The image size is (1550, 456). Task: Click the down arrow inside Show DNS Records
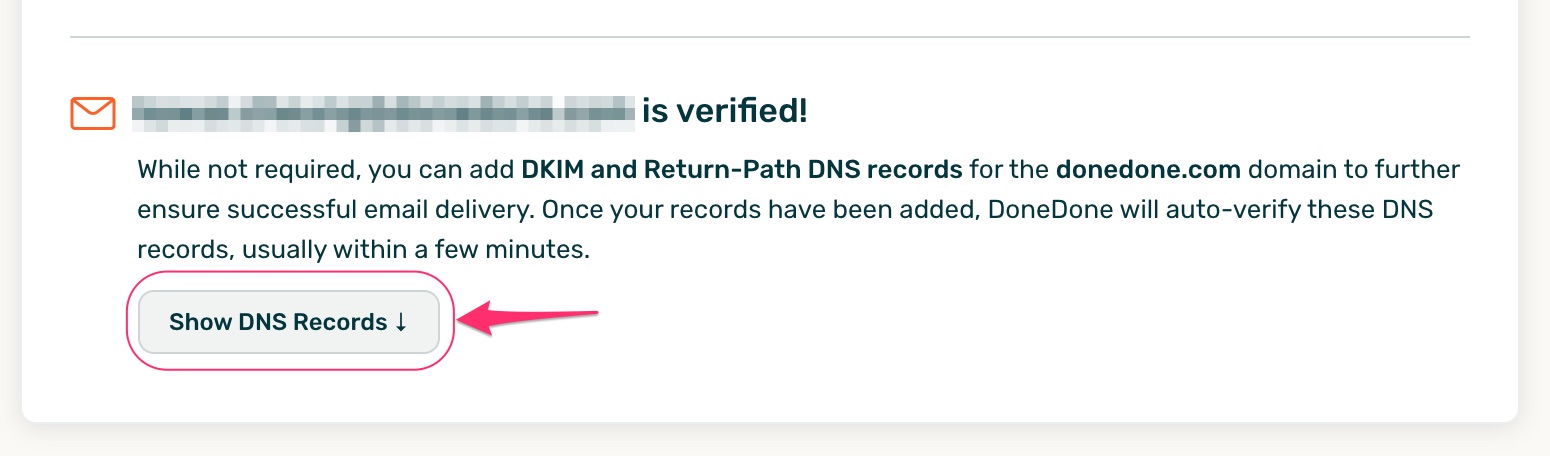coord(401,322)
